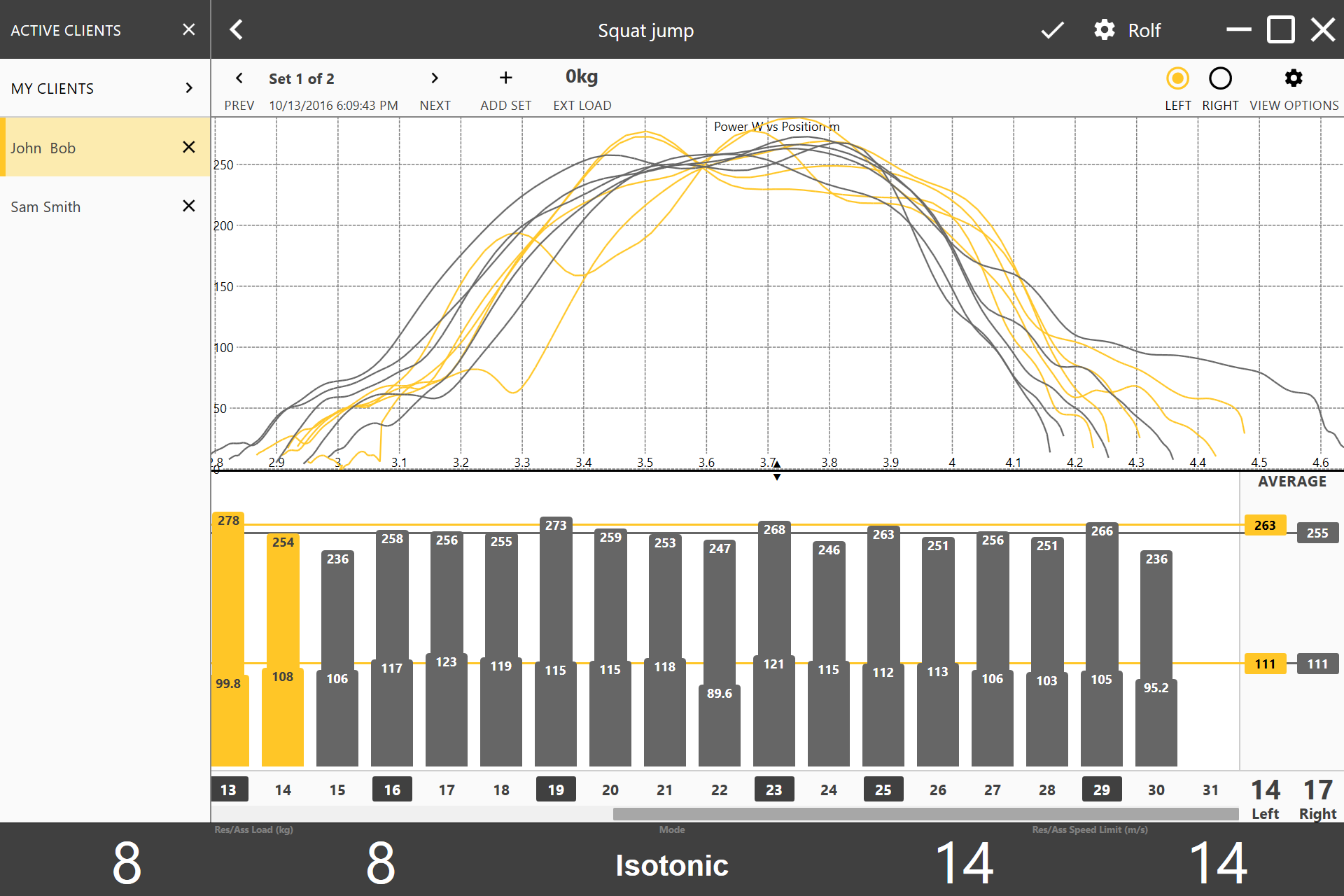This screenshot has height=896, width=1344.
Task: Select the LEFT side radio button
Action: pyautogui.click(x=1178, y=78)
